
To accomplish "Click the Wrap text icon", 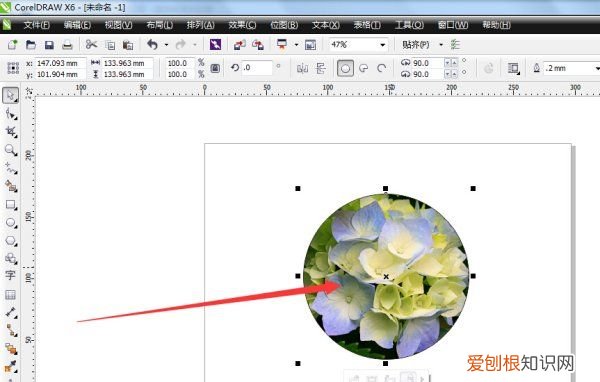I will click(513, 69).
